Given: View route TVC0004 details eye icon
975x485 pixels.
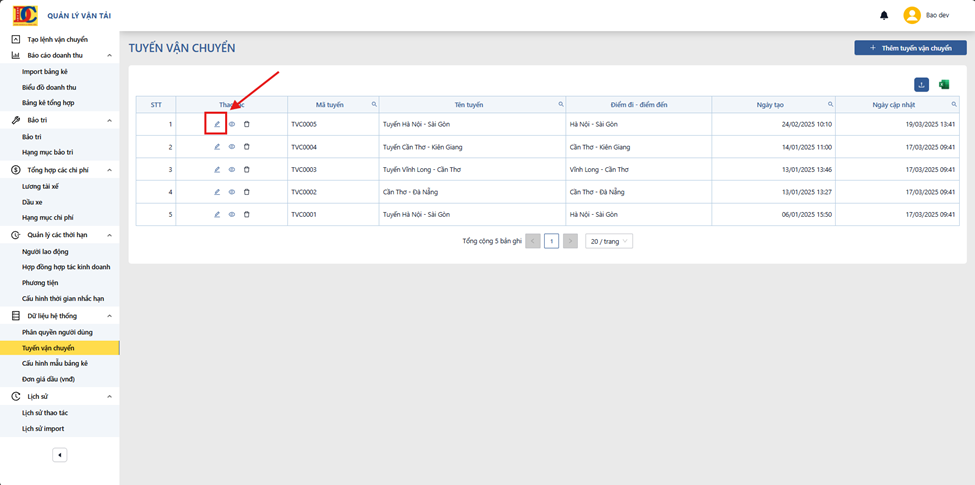Looking at the screenshot, I should click(231, 147).
